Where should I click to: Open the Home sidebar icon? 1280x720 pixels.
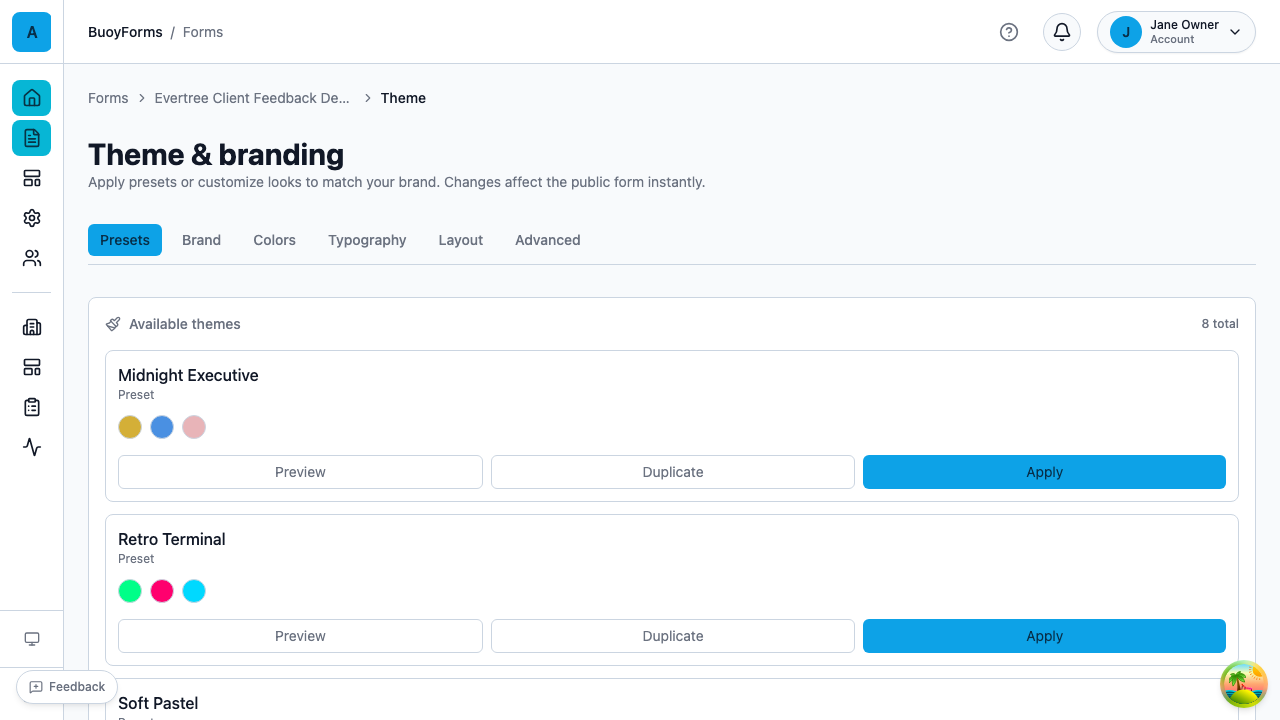[x=31, y=98]
